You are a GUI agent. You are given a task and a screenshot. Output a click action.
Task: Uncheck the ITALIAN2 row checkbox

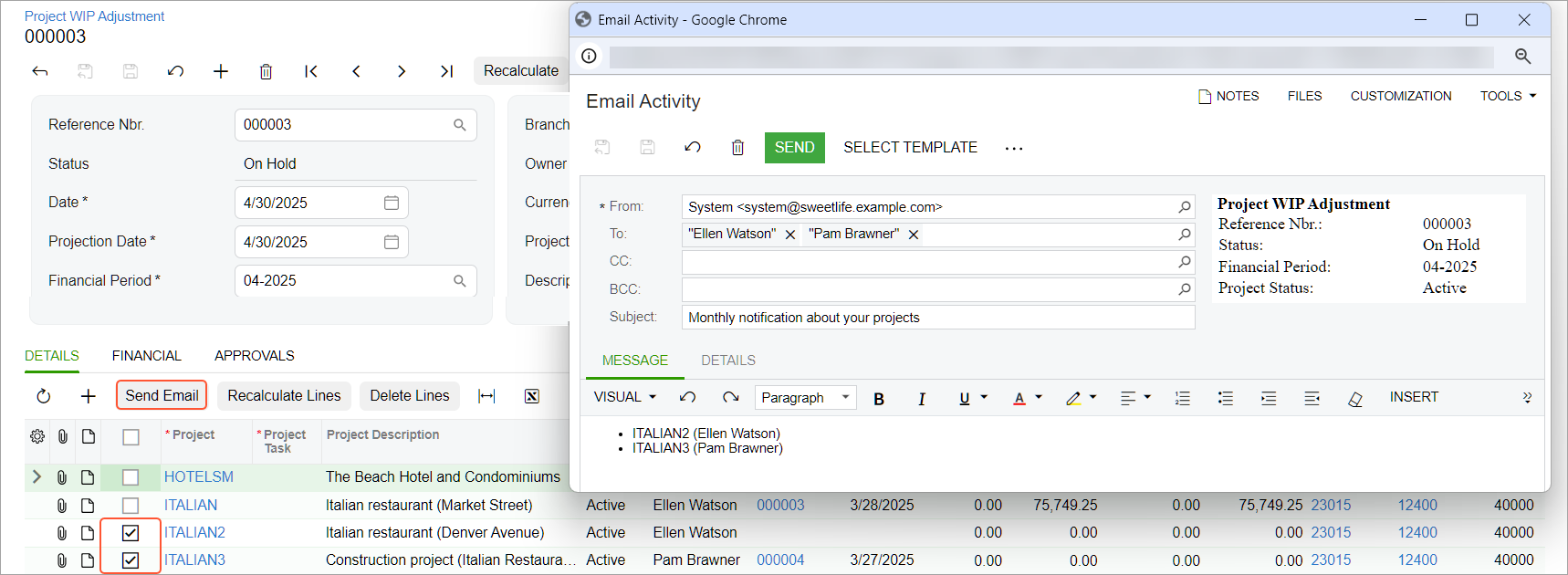click(131, 533)
